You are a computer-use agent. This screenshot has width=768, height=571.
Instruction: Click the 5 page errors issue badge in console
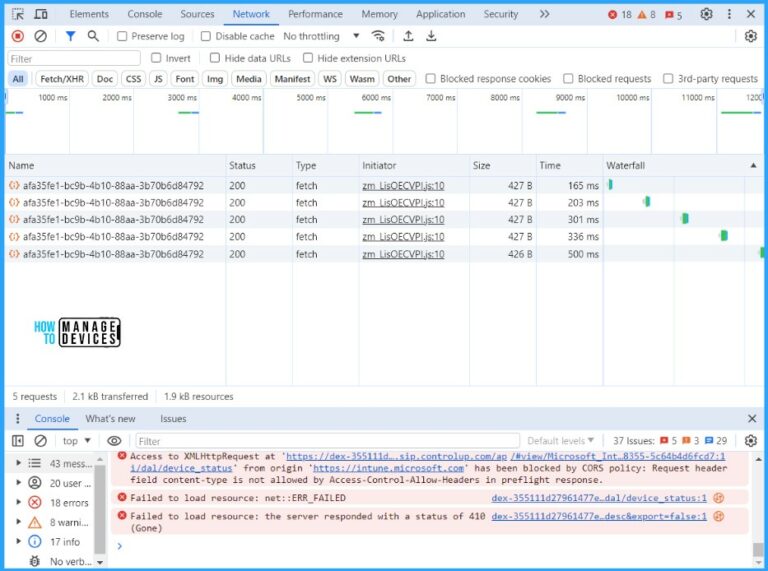(x=668, y=441)
